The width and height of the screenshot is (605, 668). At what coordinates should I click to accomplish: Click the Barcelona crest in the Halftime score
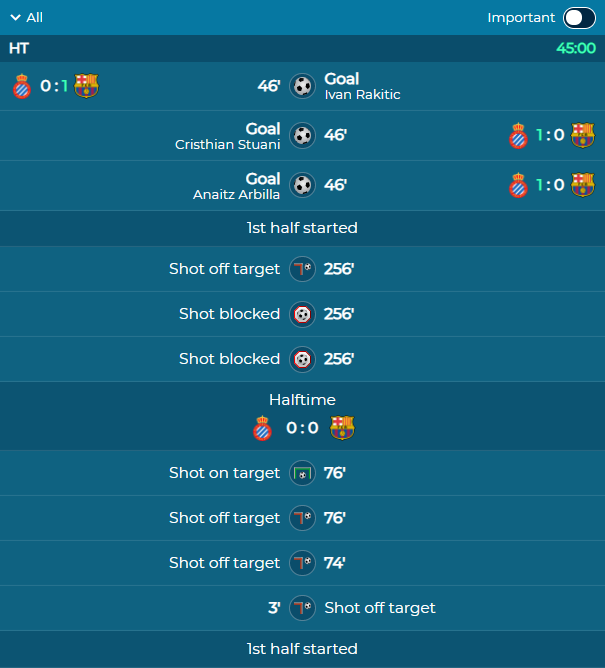click(342, 428)
